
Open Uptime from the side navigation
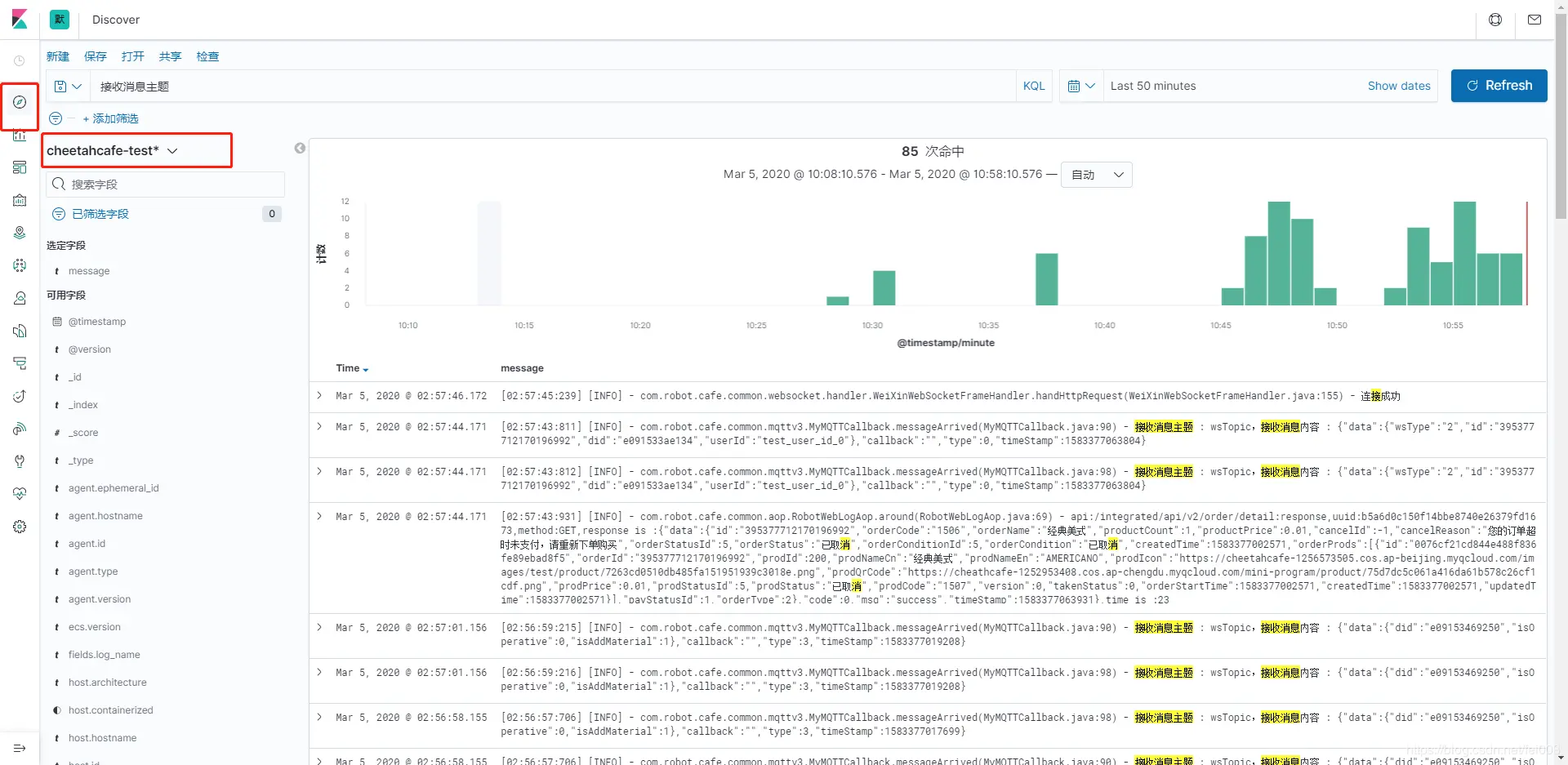(x=20, y=396)
